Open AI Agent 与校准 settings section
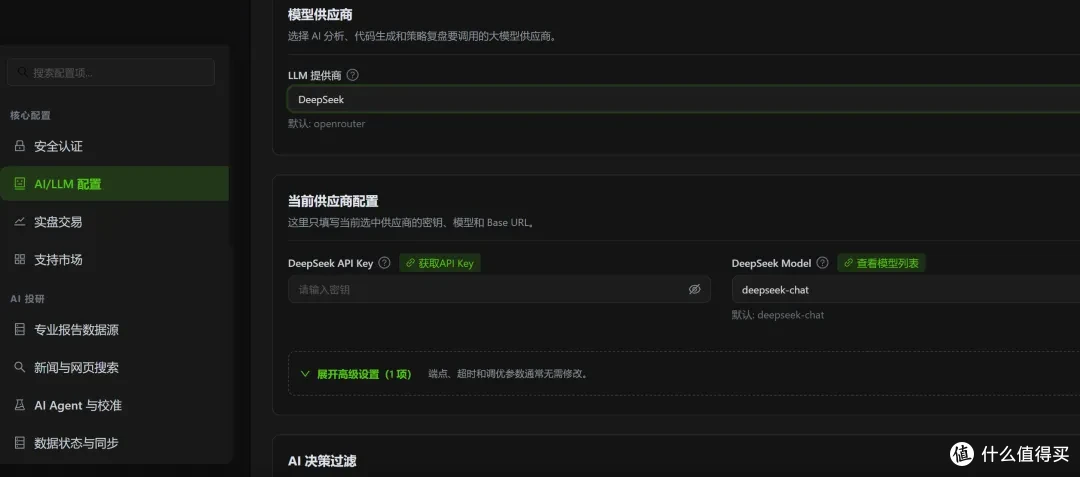This screenshot has width=1080, height=477. coord(114,405)
